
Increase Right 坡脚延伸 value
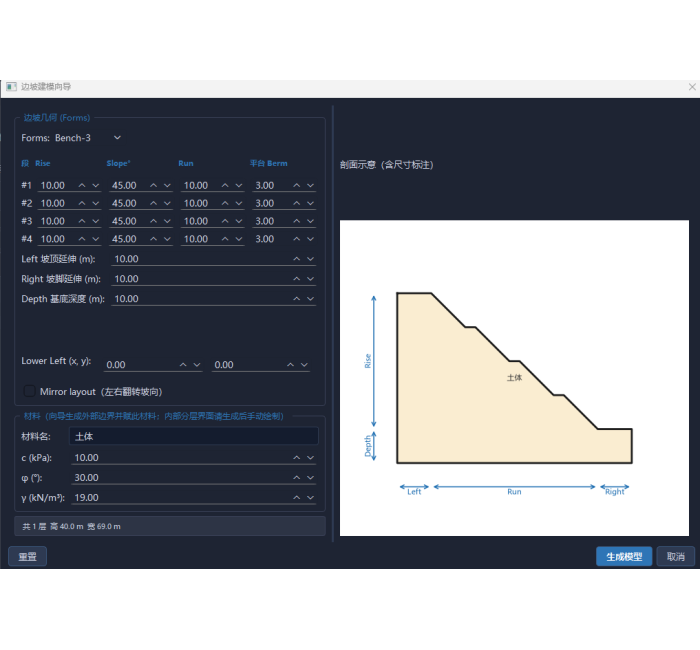tap(297, 279)
